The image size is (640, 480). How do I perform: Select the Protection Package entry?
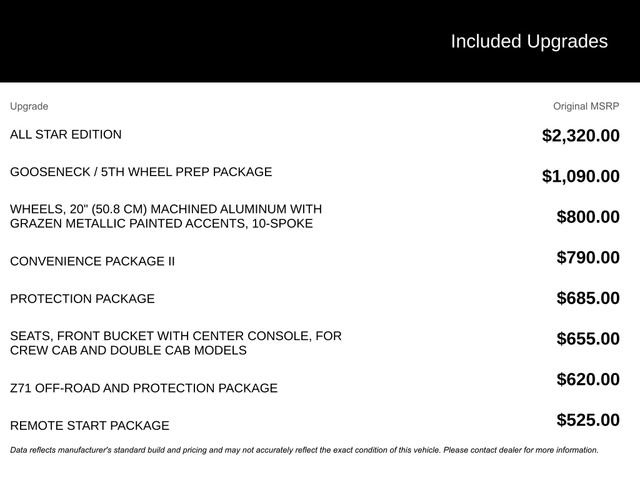[x=82, y=298]
